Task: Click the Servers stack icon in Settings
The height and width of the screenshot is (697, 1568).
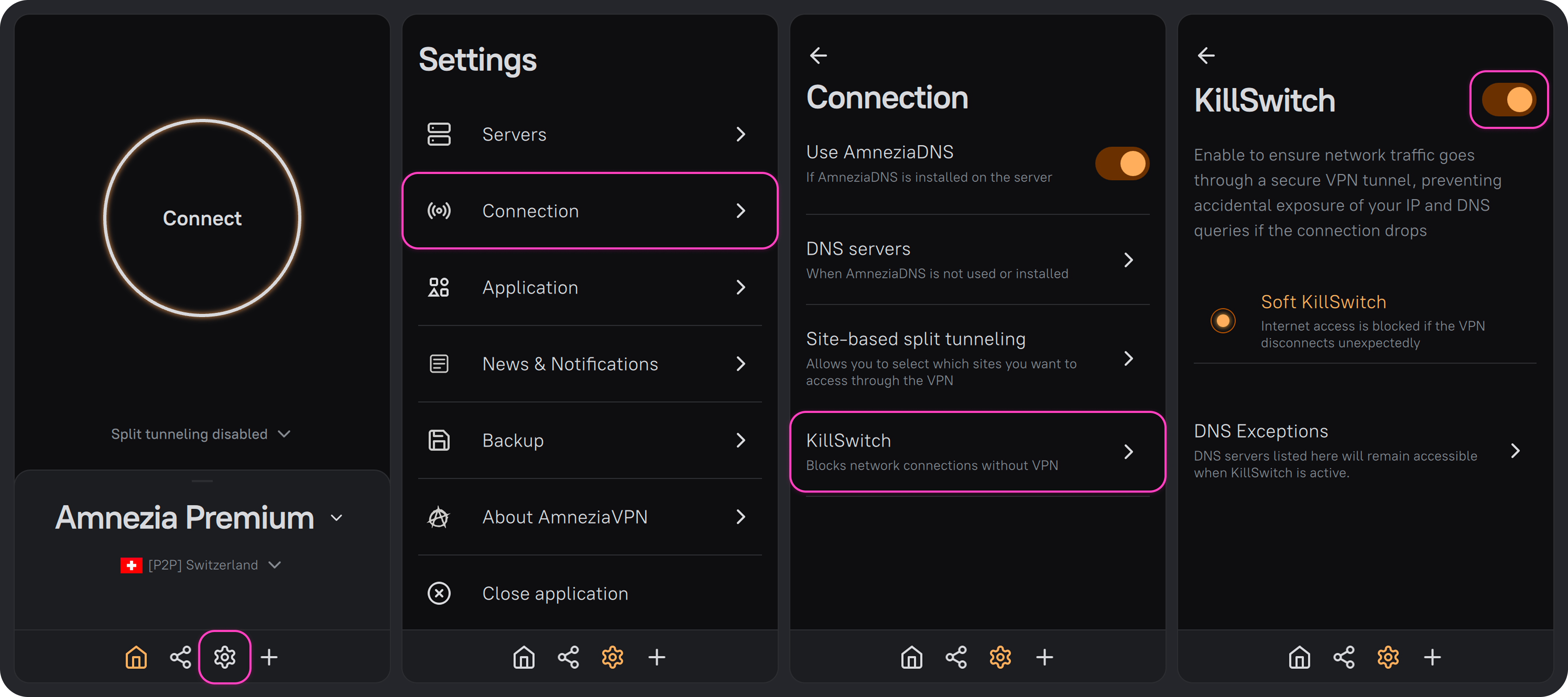Action: tap(439, 134)
